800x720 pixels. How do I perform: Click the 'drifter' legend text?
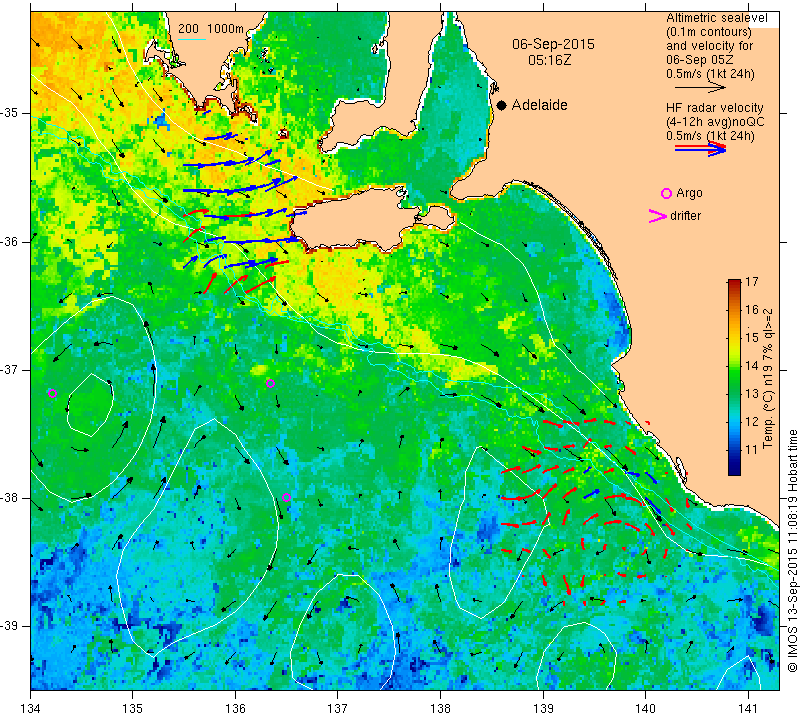pos(685,216)
